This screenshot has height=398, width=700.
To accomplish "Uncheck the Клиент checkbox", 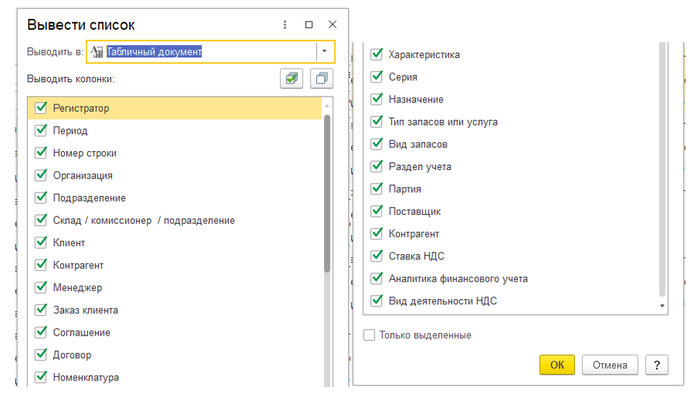I will coord(41,242).
